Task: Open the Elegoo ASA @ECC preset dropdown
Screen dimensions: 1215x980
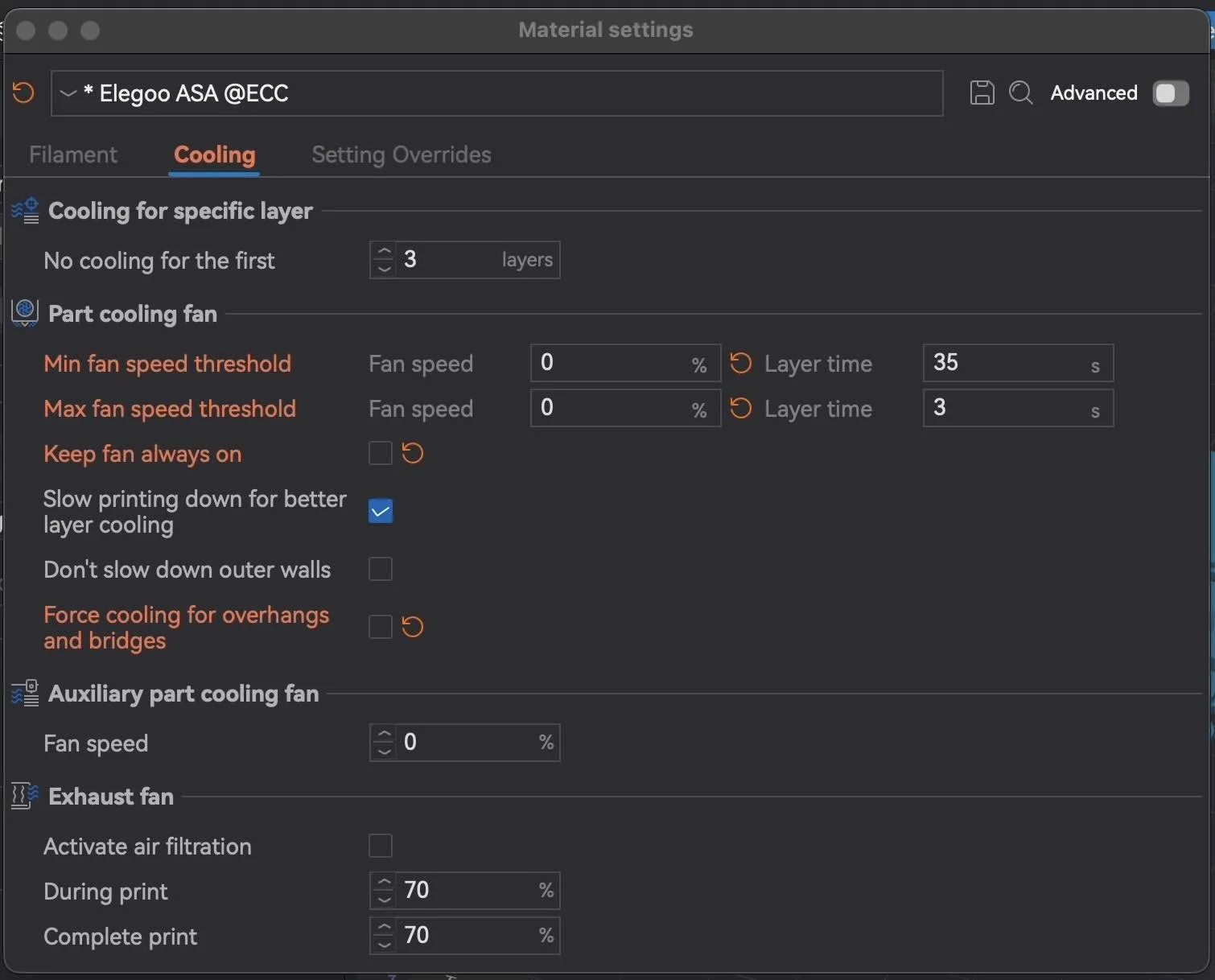Action: coord(497,93)
